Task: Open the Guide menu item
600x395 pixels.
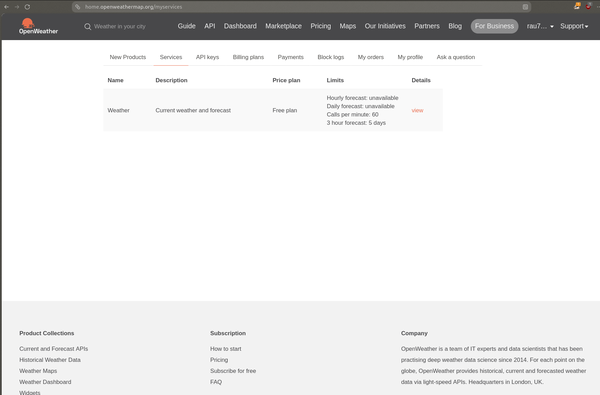Action: pos(186,26)
